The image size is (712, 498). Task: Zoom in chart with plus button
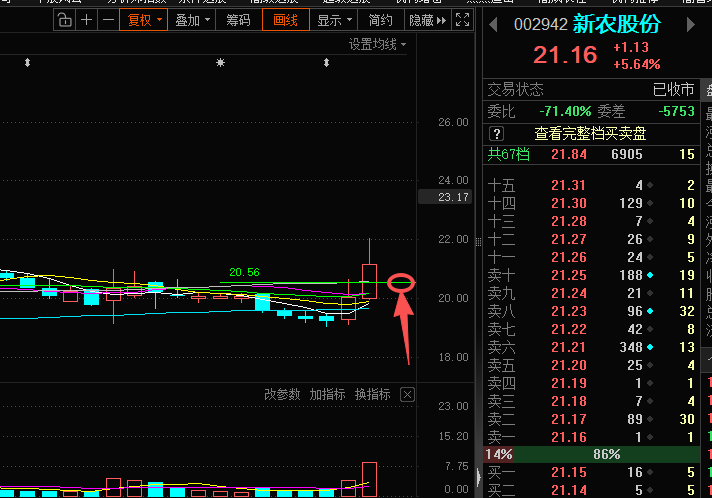tap(86, 20)
